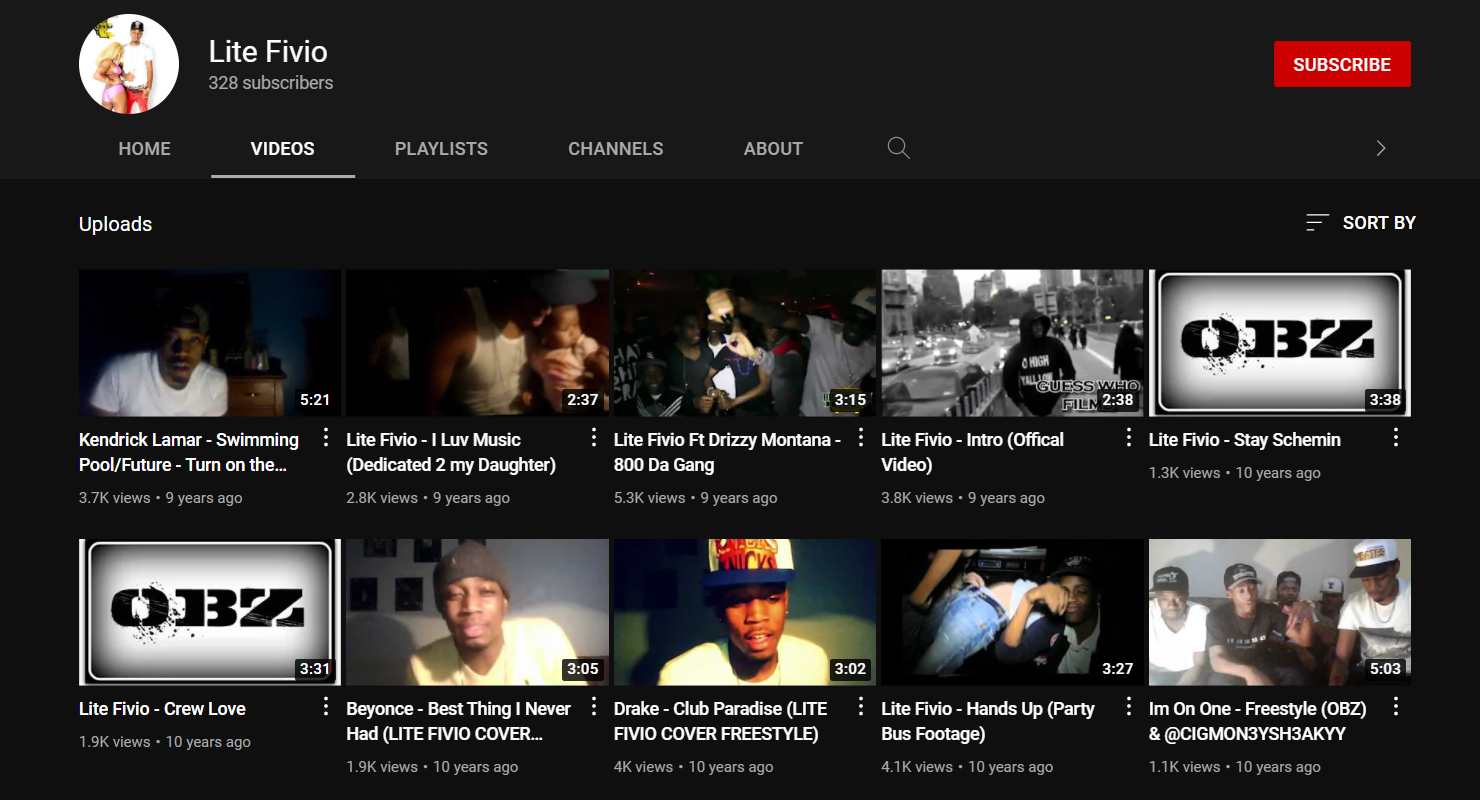Image resolution: width=1480 pixels, height=800 pixels.
Task: Open the Channels tab
Action: coord(615,148)
